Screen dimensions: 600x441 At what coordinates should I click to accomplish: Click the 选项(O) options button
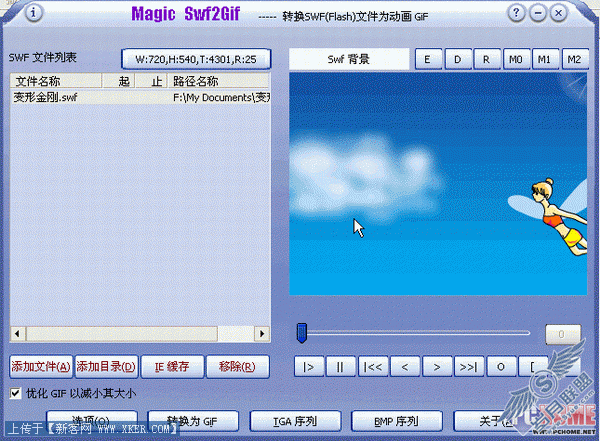92,420
